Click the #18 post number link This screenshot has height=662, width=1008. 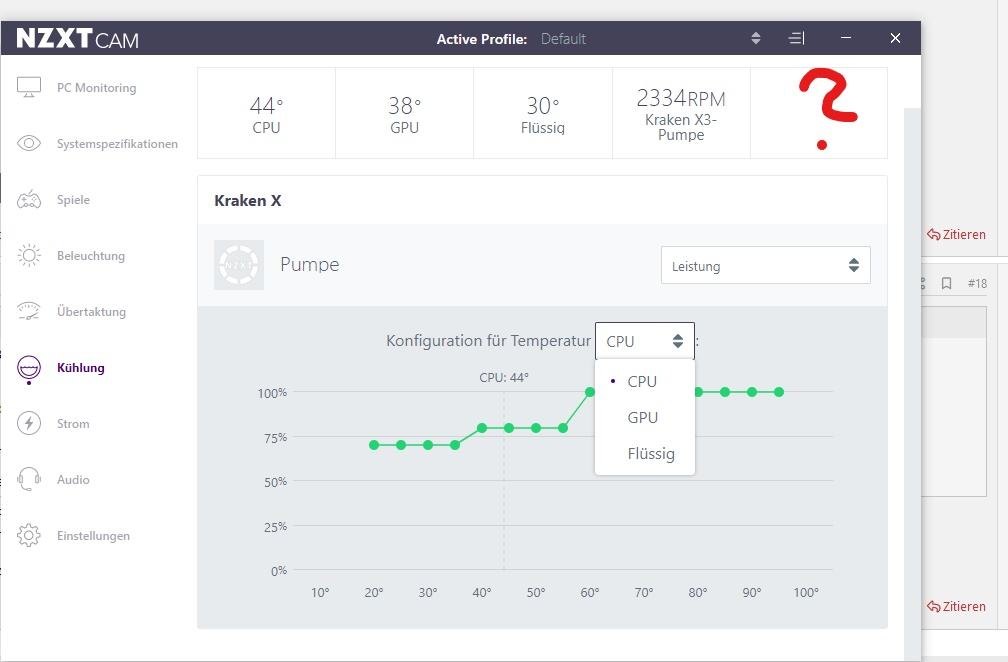click(977, 283)
